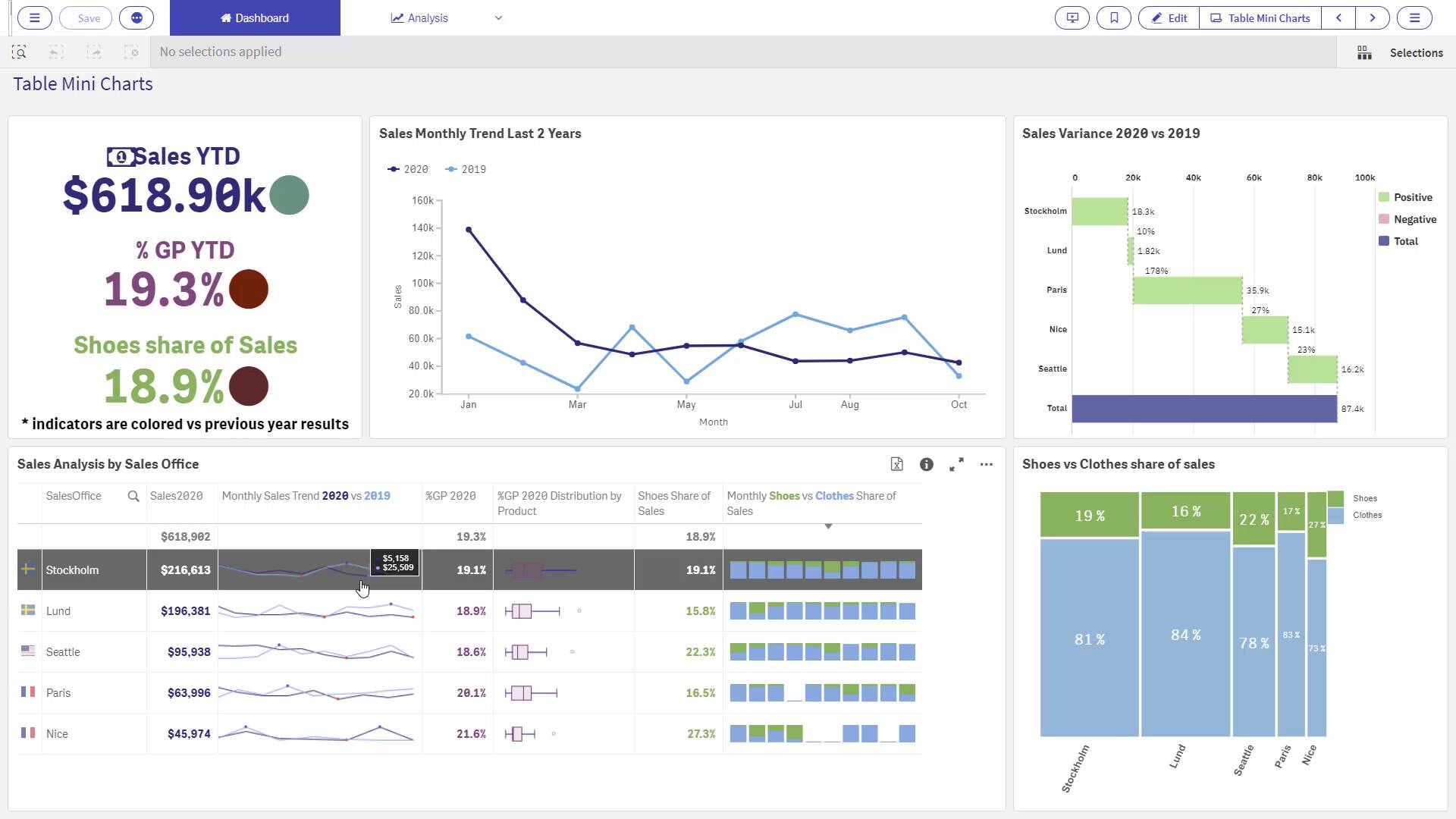Open the Analysis tab
1456x819 pixels.
pos(419,17)
